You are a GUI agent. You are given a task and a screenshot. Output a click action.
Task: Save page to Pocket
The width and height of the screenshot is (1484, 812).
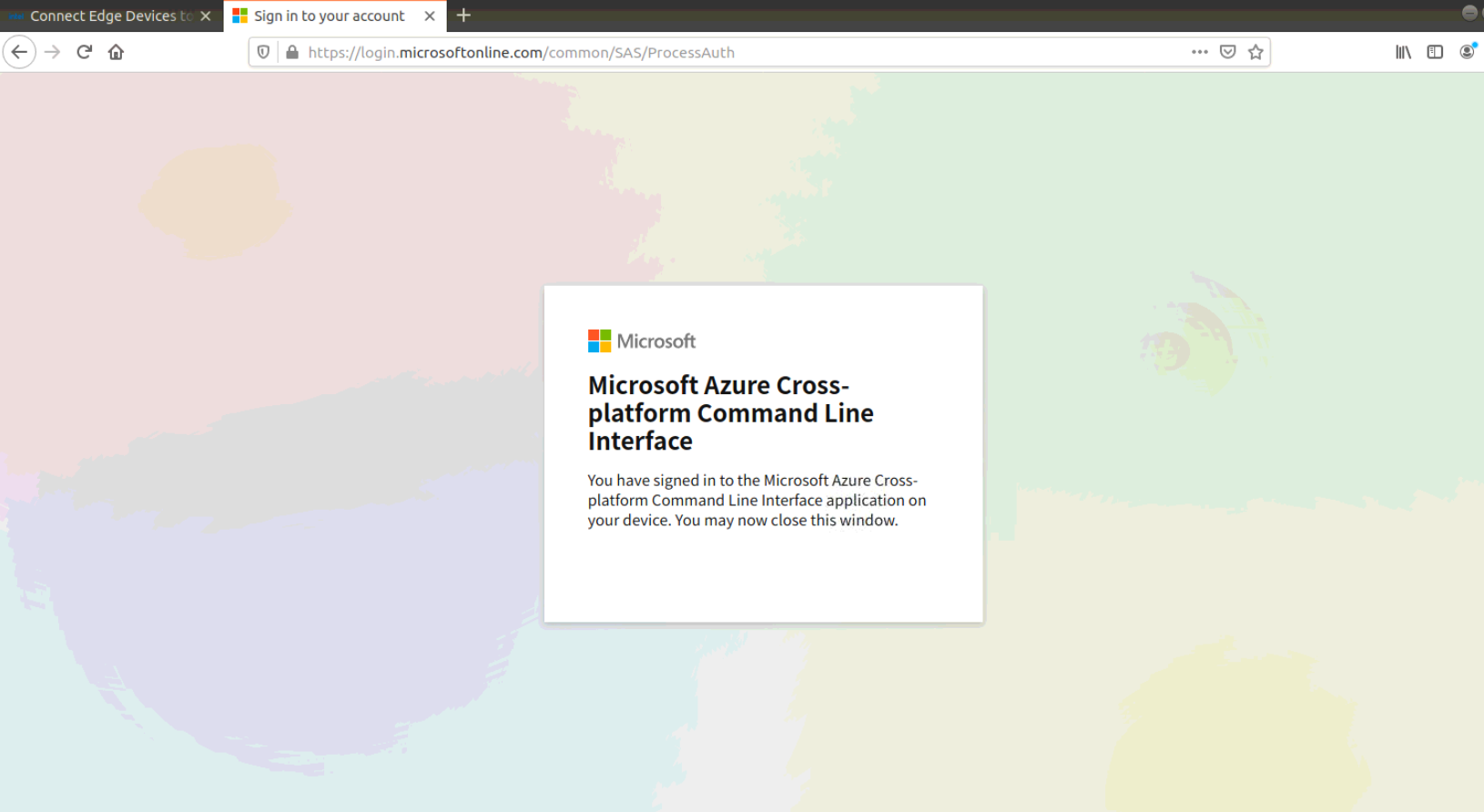(1228, 52)
